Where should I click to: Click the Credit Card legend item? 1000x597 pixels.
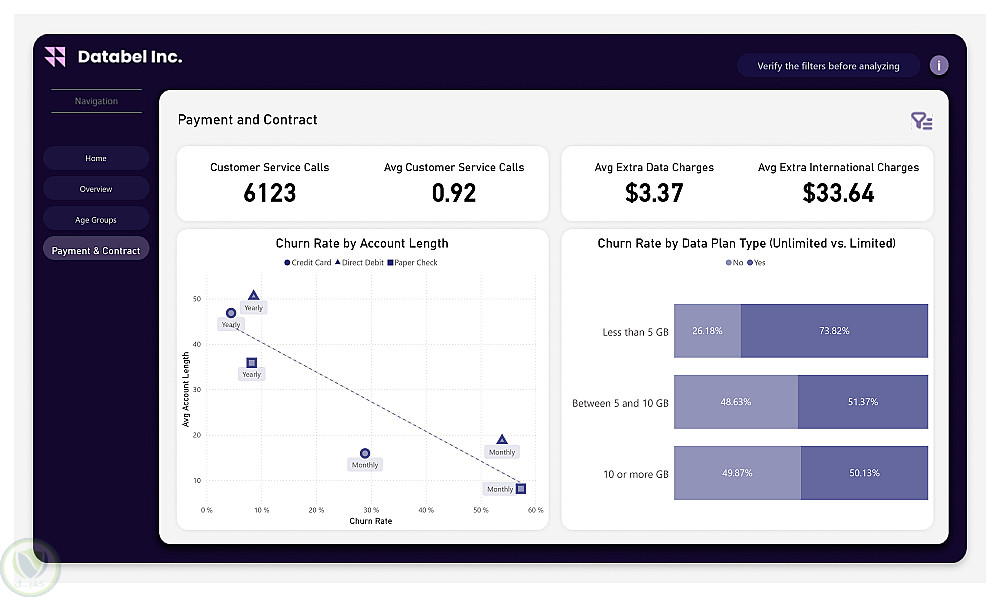coord(308,262)
